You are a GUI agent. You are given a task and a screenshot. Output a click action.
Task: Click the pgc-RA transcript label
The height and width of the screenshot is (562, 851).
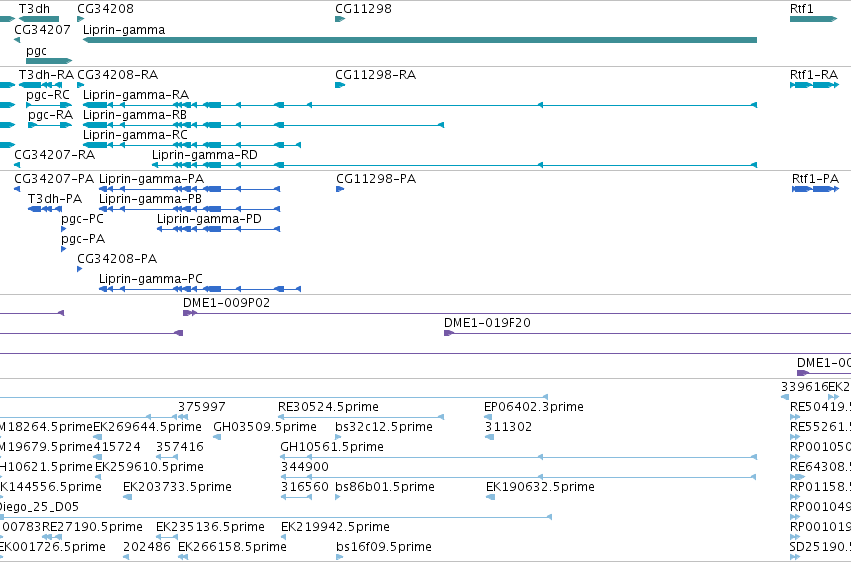[50, 115]
